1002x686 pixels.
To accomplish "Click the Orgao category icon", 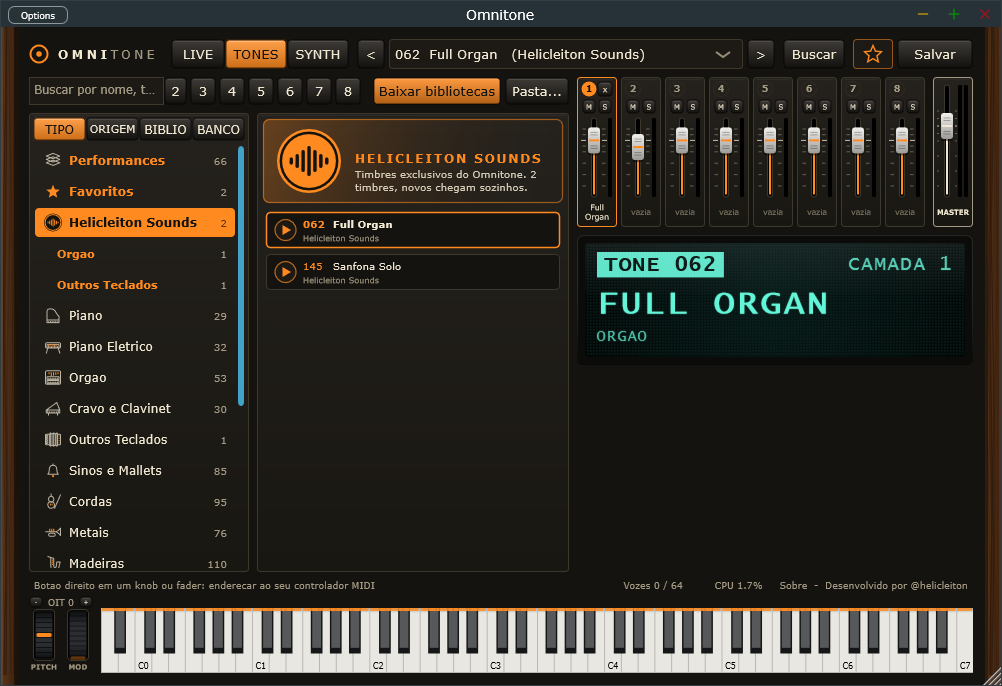I will [x=53, y=377].
